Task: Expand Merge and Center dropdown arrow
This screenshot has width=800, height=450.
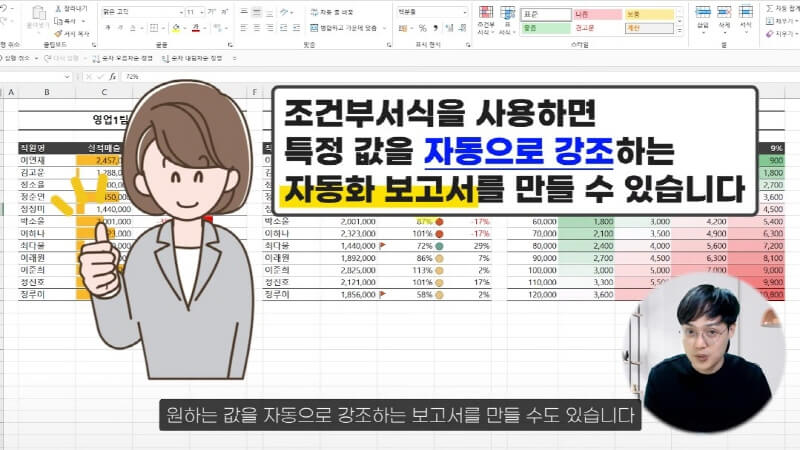Action: point(384,28)
